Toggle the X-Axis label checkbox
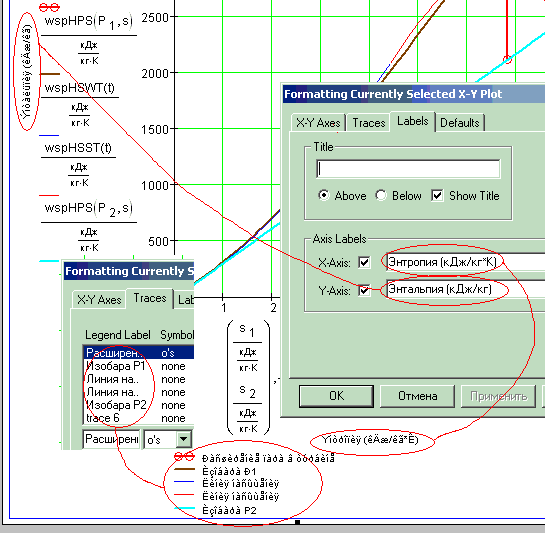 click(364, 262)
